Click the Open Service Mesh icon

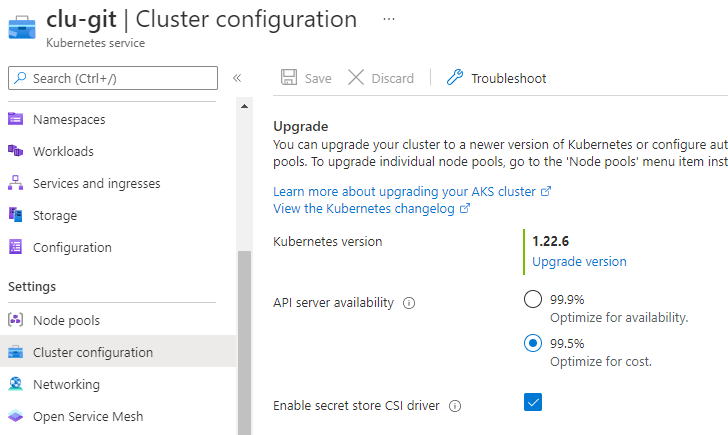point(15,416)
